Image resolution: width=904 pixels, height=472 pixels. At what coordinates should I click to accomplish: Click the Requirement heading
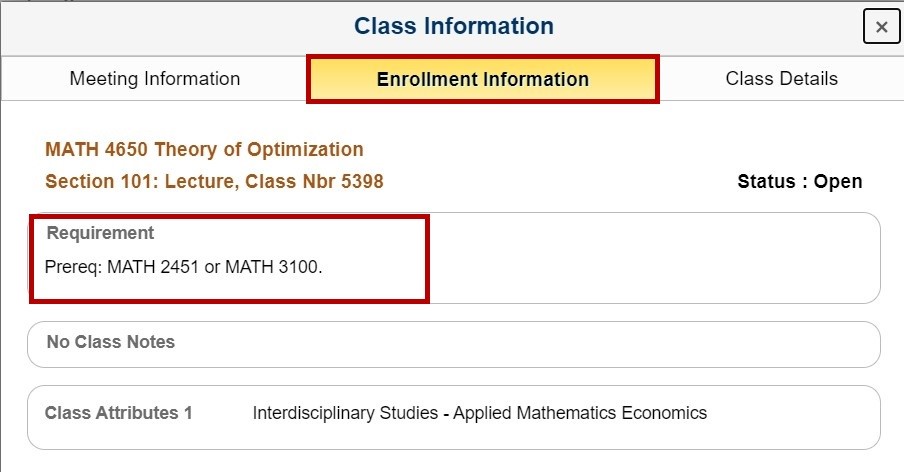pos(101,233)
